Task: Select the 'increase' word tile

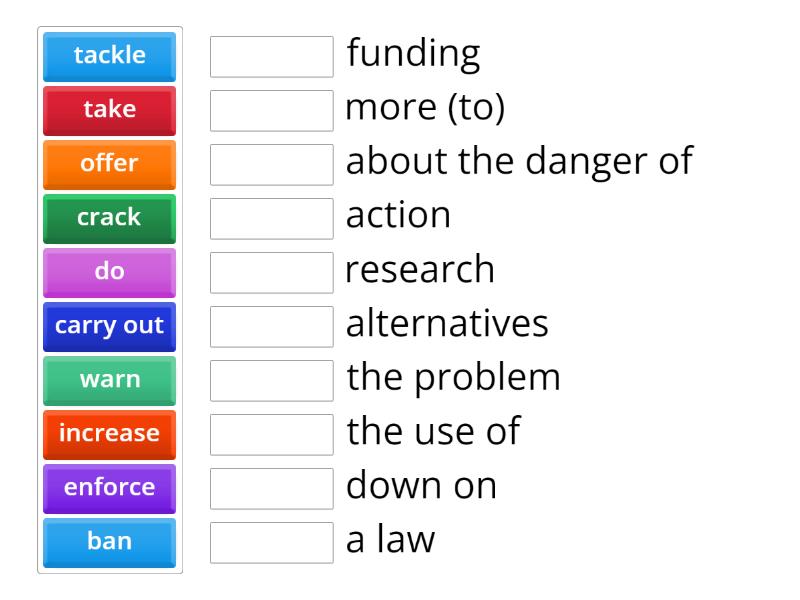Action: [x=109, y=434]
